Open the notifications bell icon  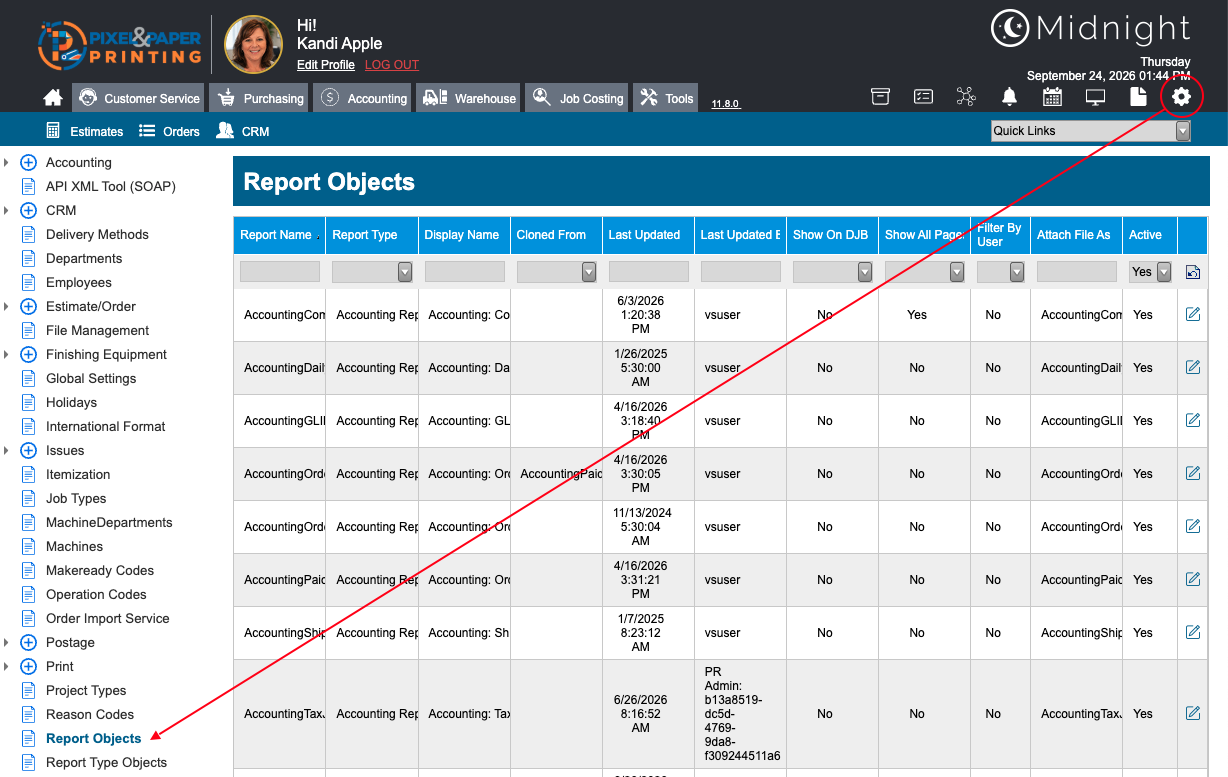pyautogui.click(x=1010, y=97)
